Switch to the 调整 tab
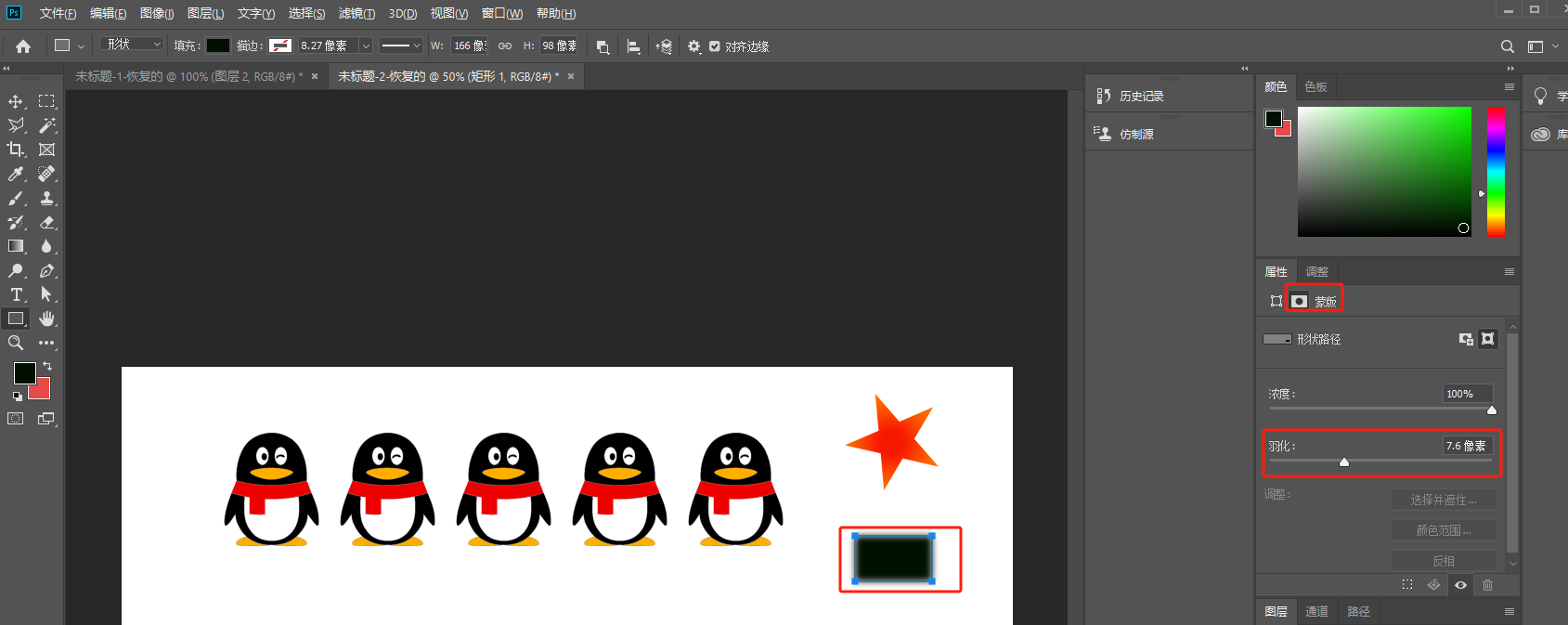The image size is (1568, 625). 1316,271
